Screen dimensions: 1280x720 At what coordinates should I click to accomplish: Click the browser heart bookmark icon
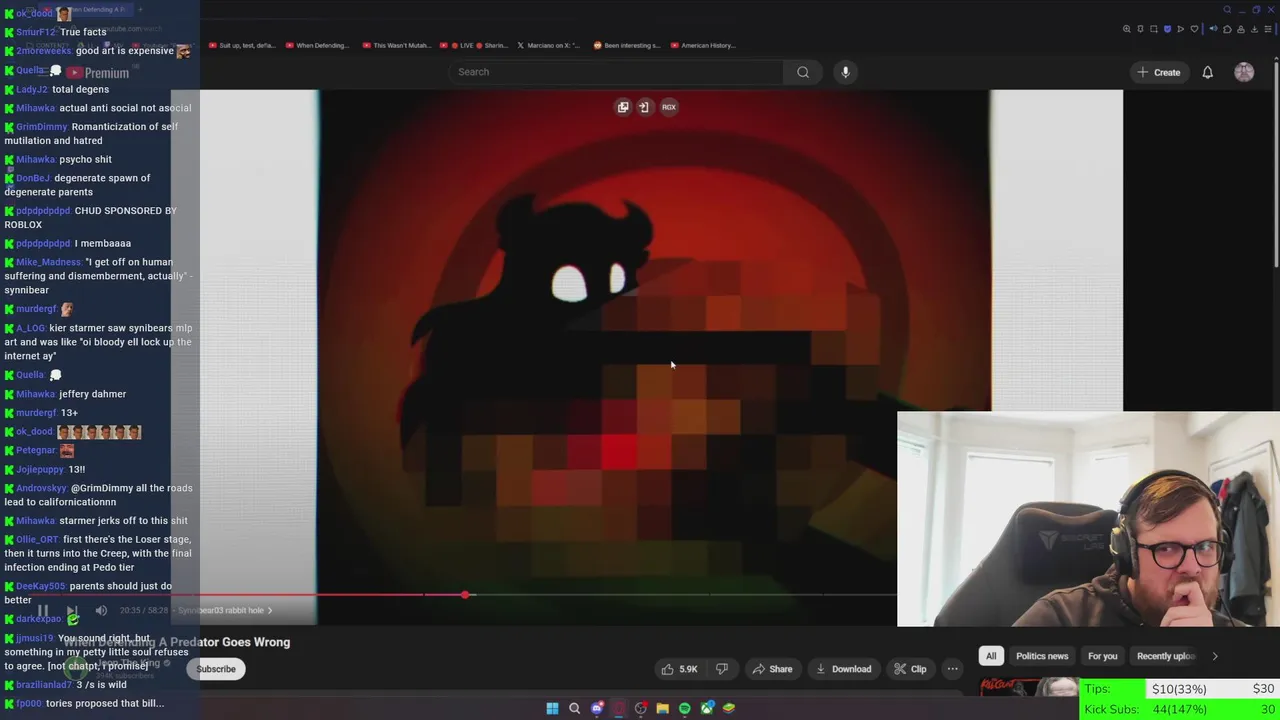(x=1194, y=29)
